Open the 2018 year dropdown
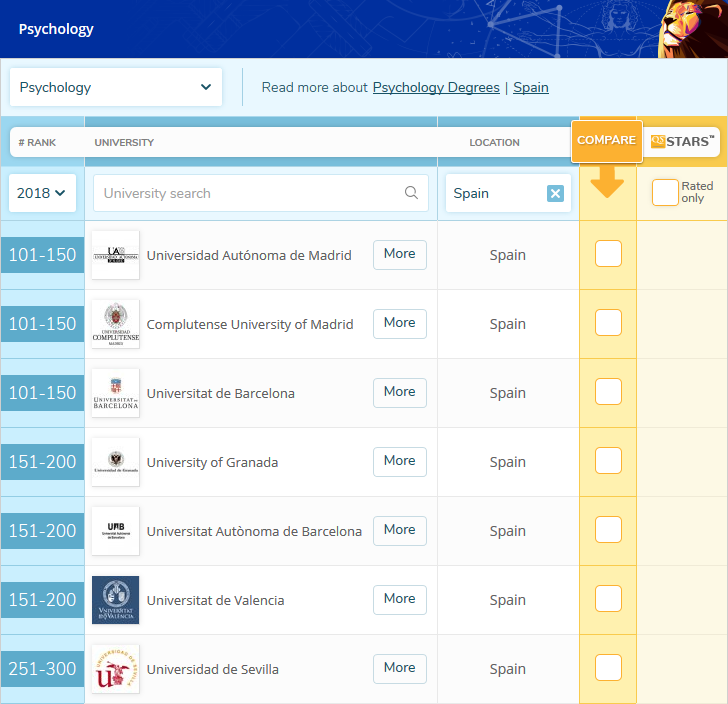728x704 pixels. click(42, 193)
